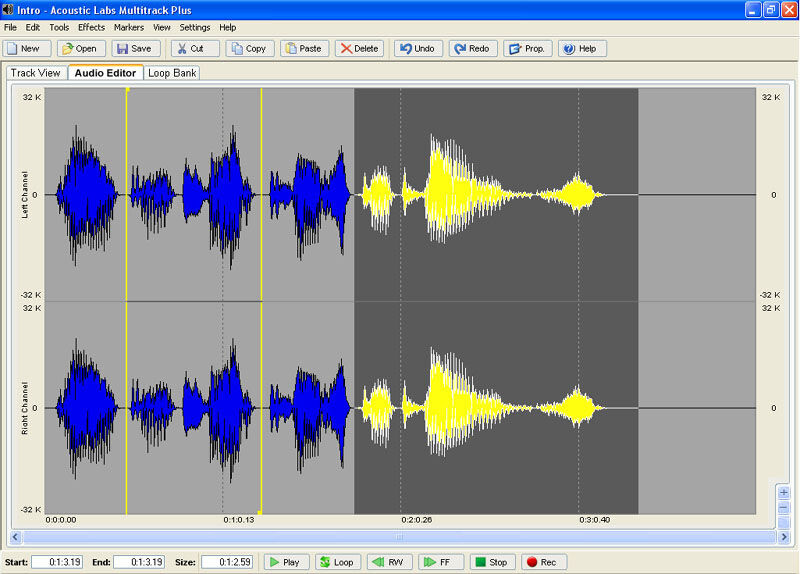This screenshot has width=800, height=574.
Task: Copy the selected audio with Copy button
Action: coord(250,48)
